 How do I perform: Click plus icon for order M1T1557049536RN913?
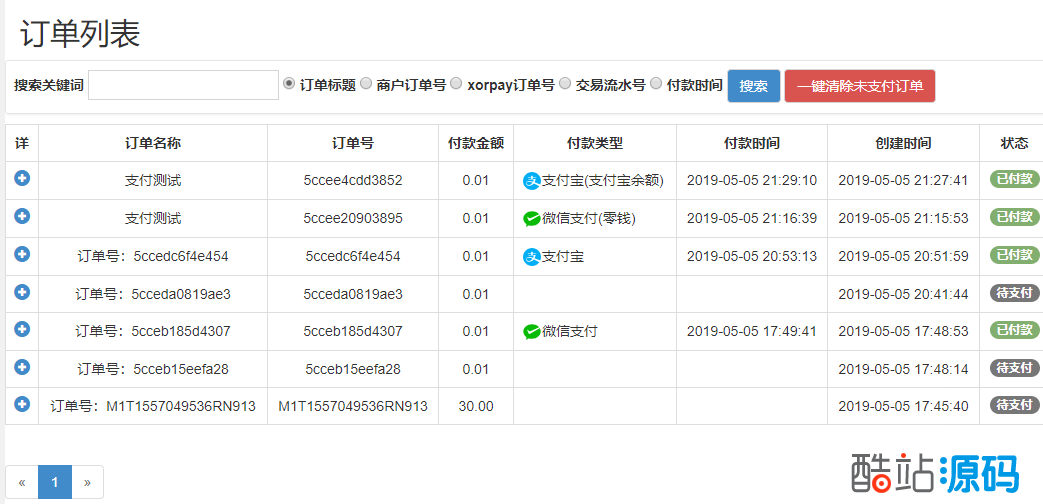[22, 404]
